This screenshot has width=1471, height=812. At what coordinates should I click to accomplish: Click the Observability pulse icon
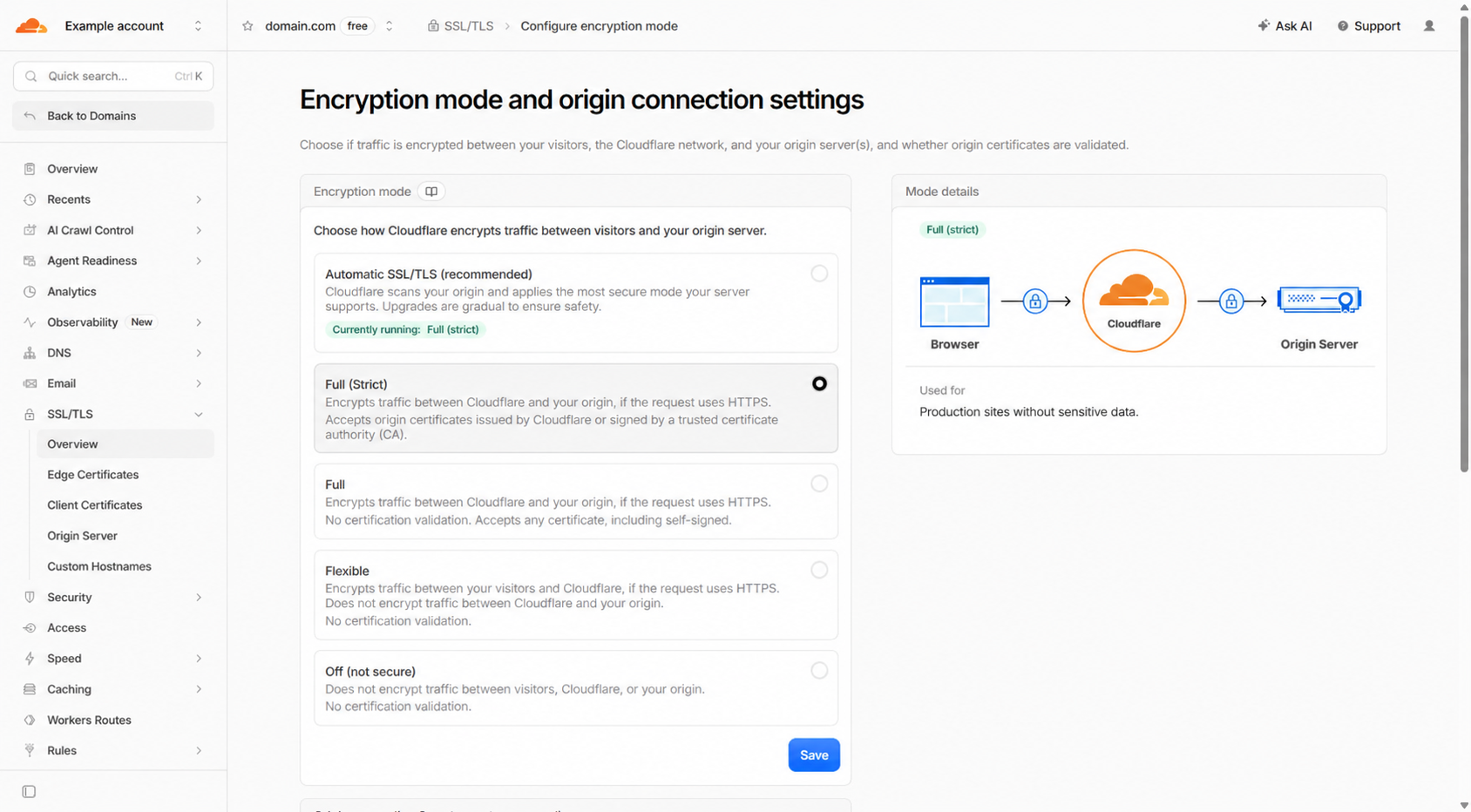(30, 322)
